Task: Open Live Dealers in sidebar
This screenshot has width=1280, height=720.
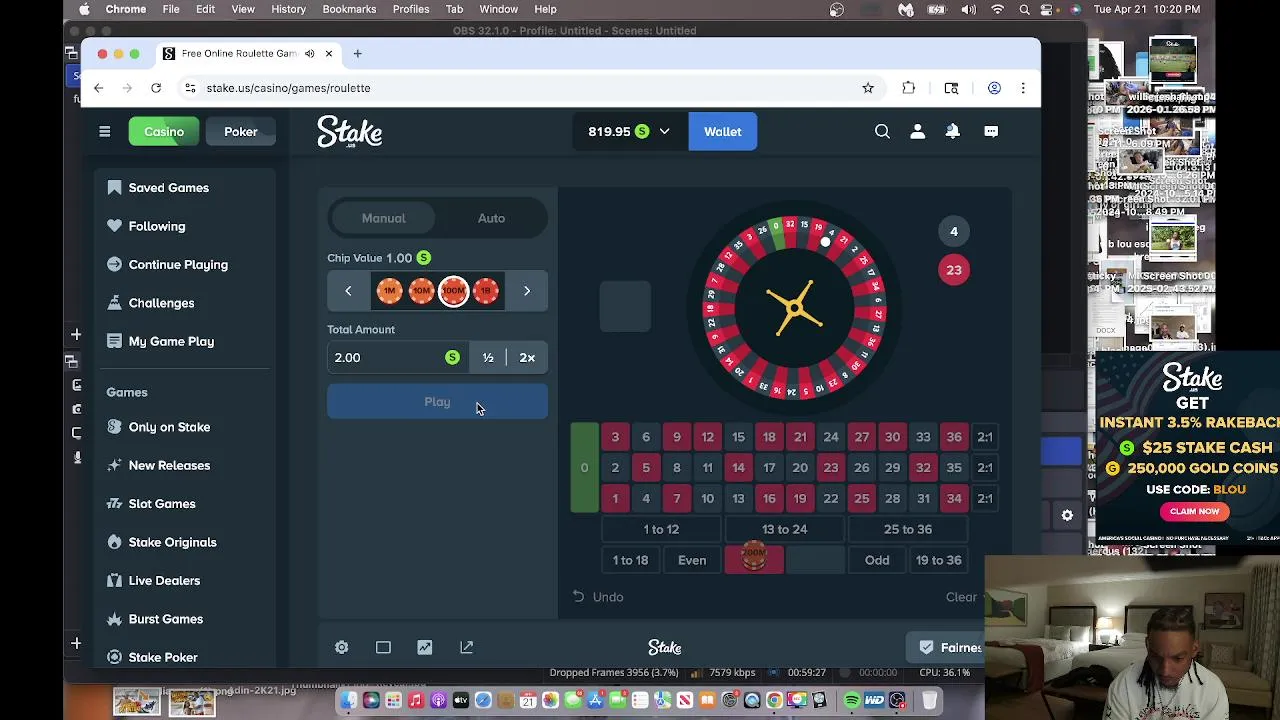Action: coord(164,580)
